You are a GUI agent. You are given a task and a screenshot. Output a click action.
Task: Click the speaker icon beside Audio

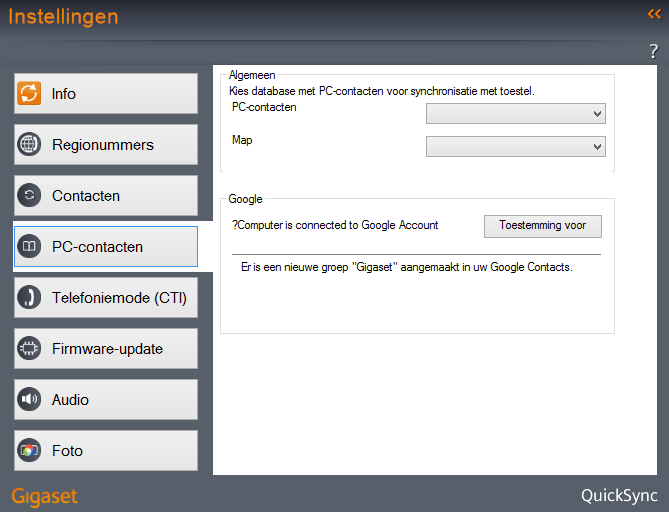coord(29,399)
